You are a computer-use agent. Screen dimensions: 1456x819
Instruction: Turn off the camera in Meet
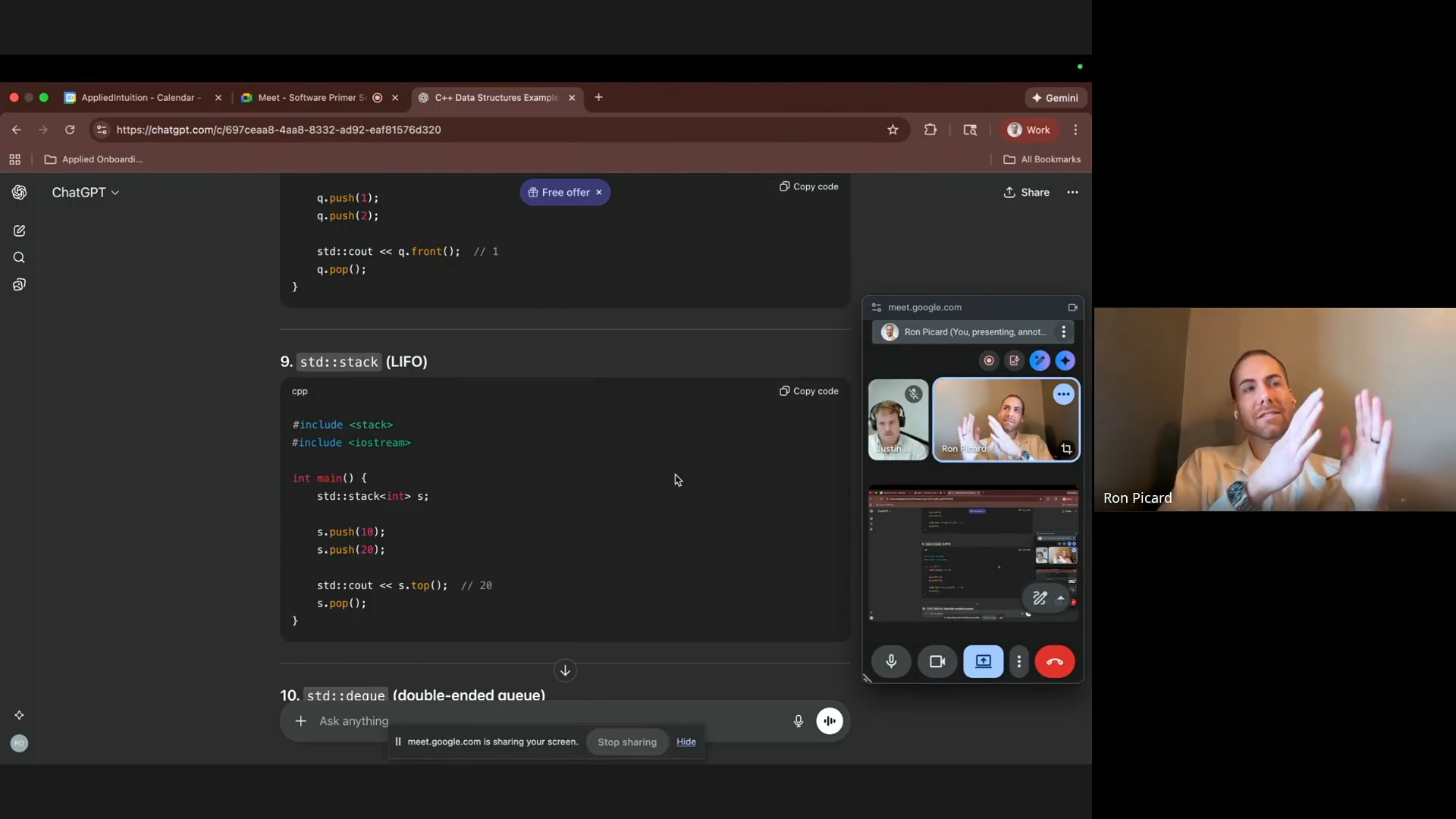tap(936, 661)
